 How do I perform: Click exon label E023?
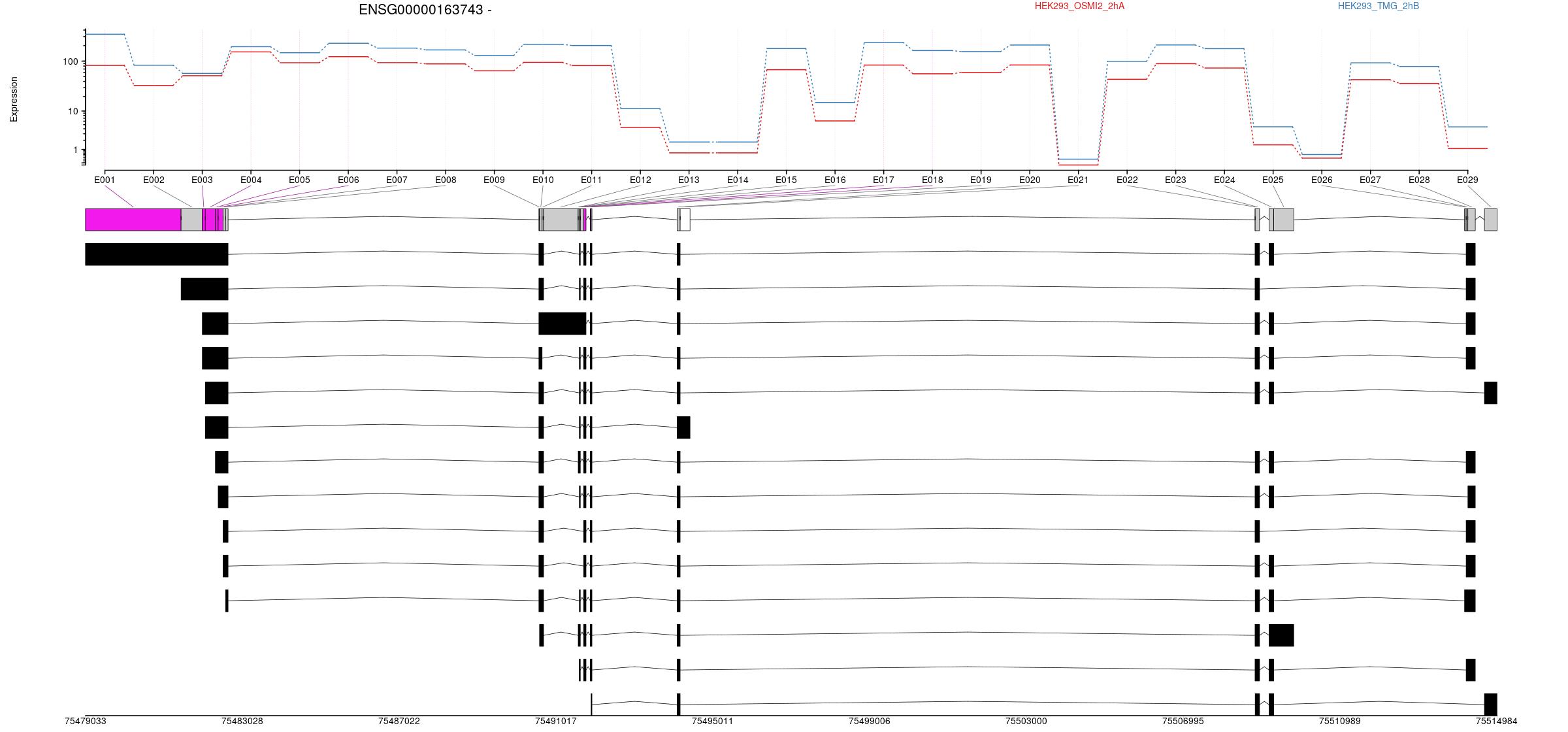1175,180
